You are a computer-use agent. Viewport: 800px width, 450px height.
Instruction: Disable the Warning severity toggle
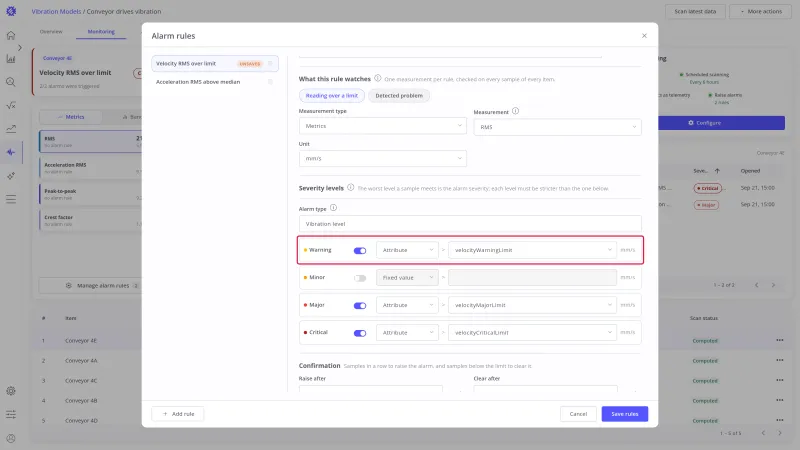tap(360, 251)
